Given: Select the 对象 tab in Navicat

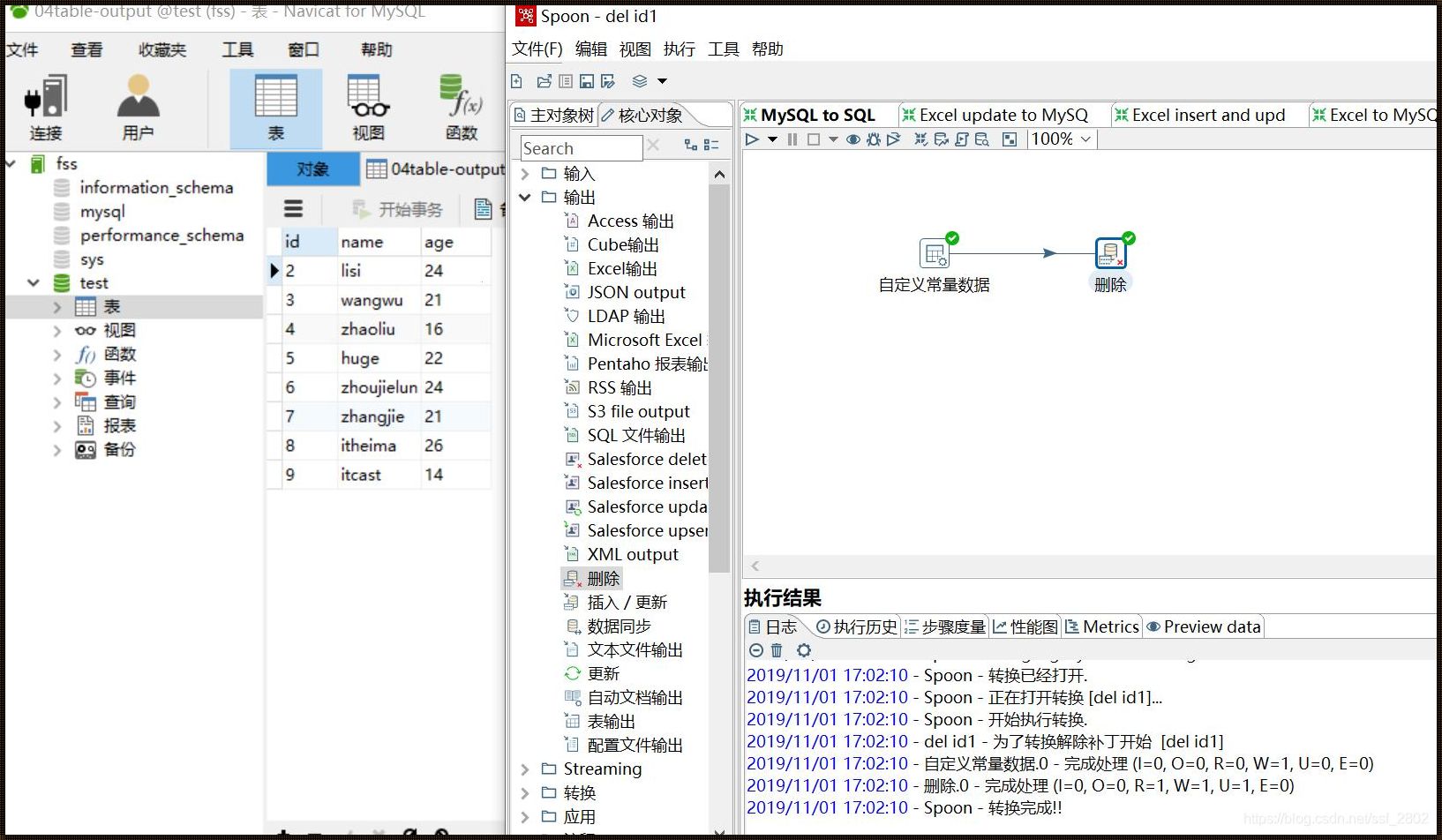Looking at the screenshot, I should (x=313, y=169).
